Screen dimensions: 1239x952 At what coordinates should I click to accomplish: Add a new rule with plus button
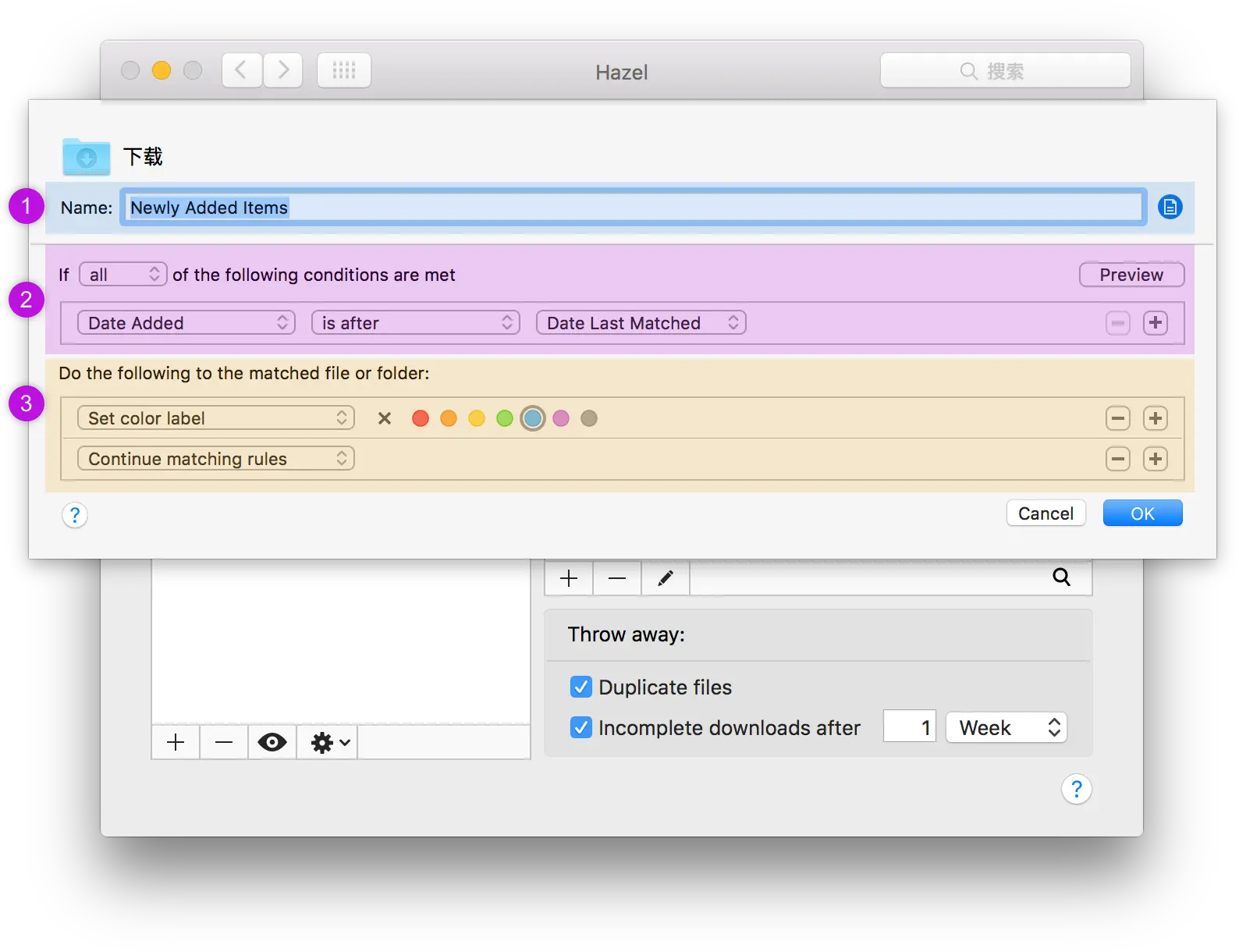(x=569, y=578)
